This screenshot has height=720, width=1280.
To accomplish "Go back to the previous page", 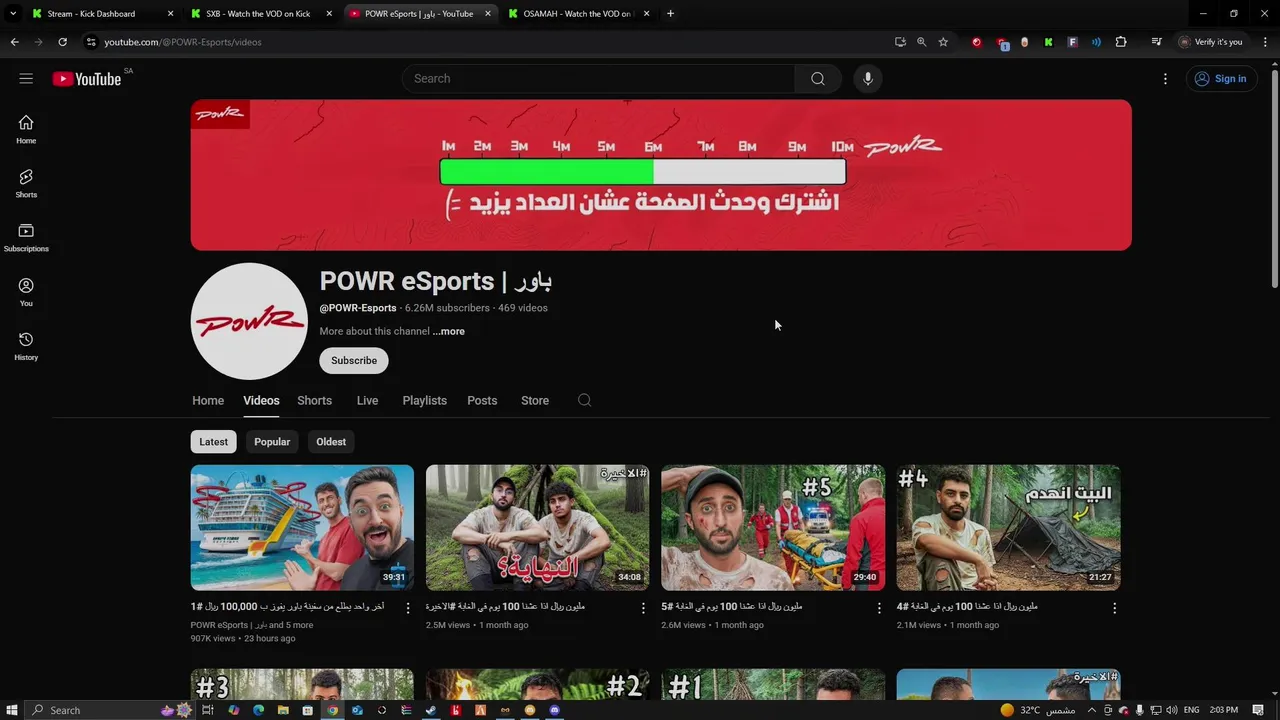I will [x=14, y=42].
